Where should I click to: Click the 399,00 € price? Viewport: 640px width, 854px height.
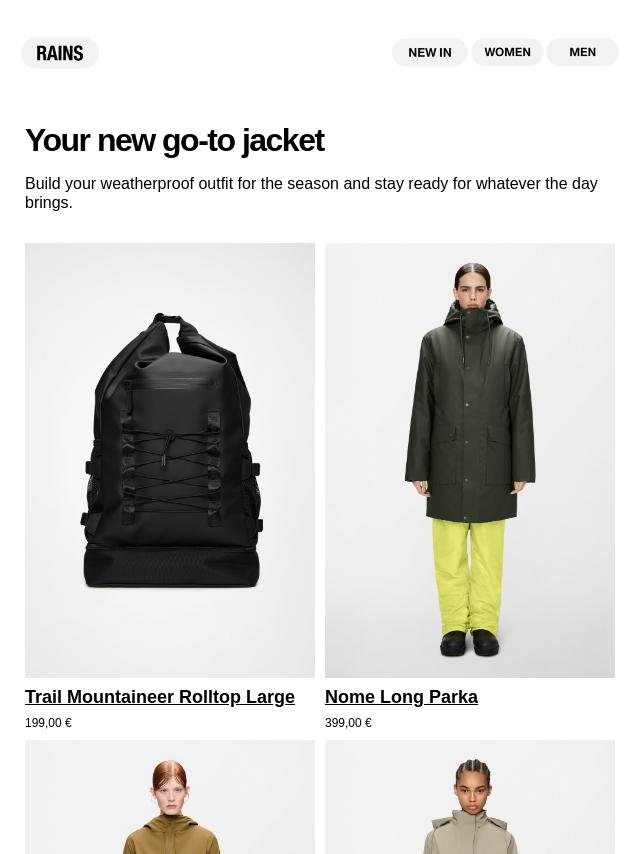[349, 723]
